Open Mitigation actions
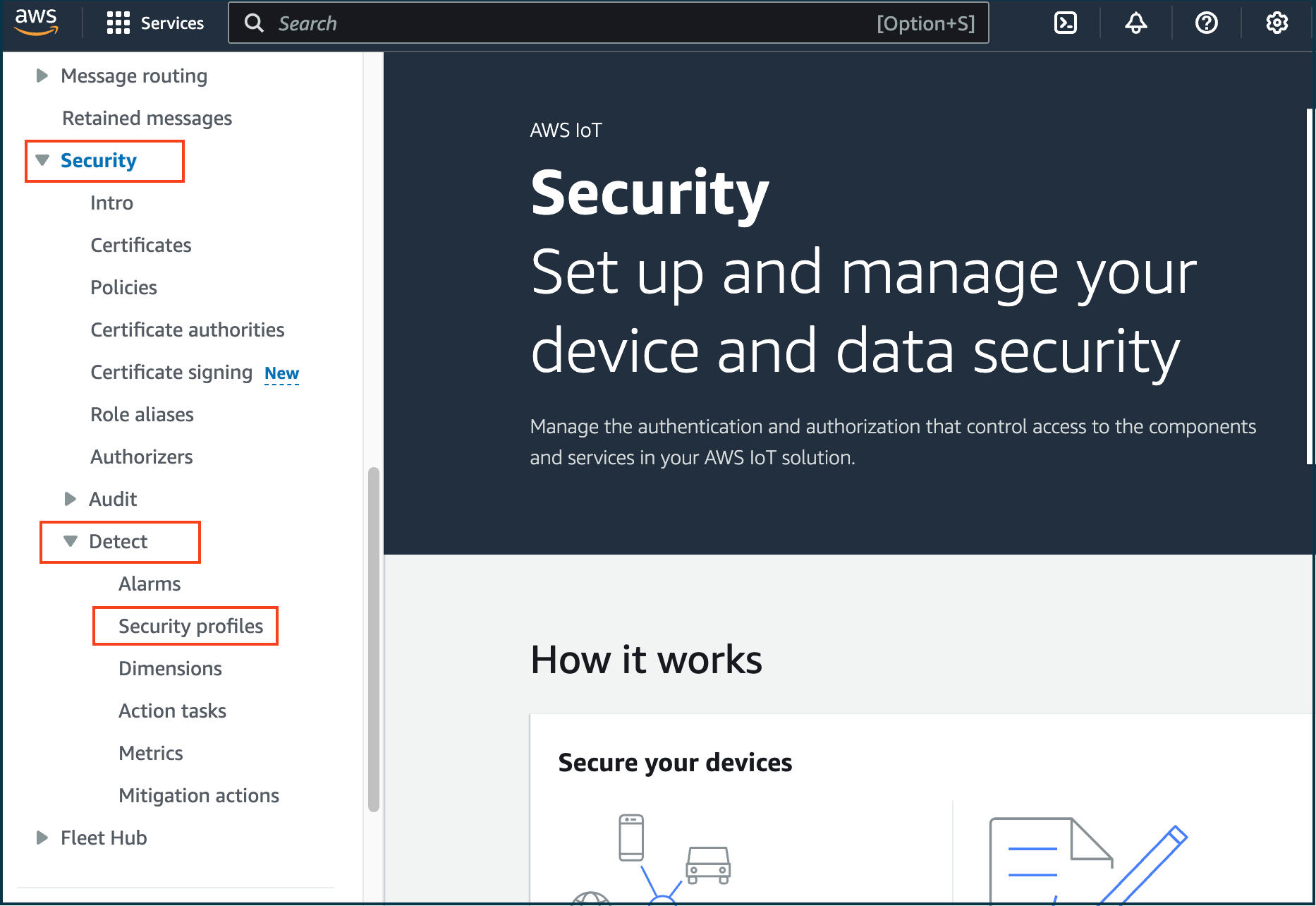This screenshot has height=906, width=1316. [x=199, y=795]
